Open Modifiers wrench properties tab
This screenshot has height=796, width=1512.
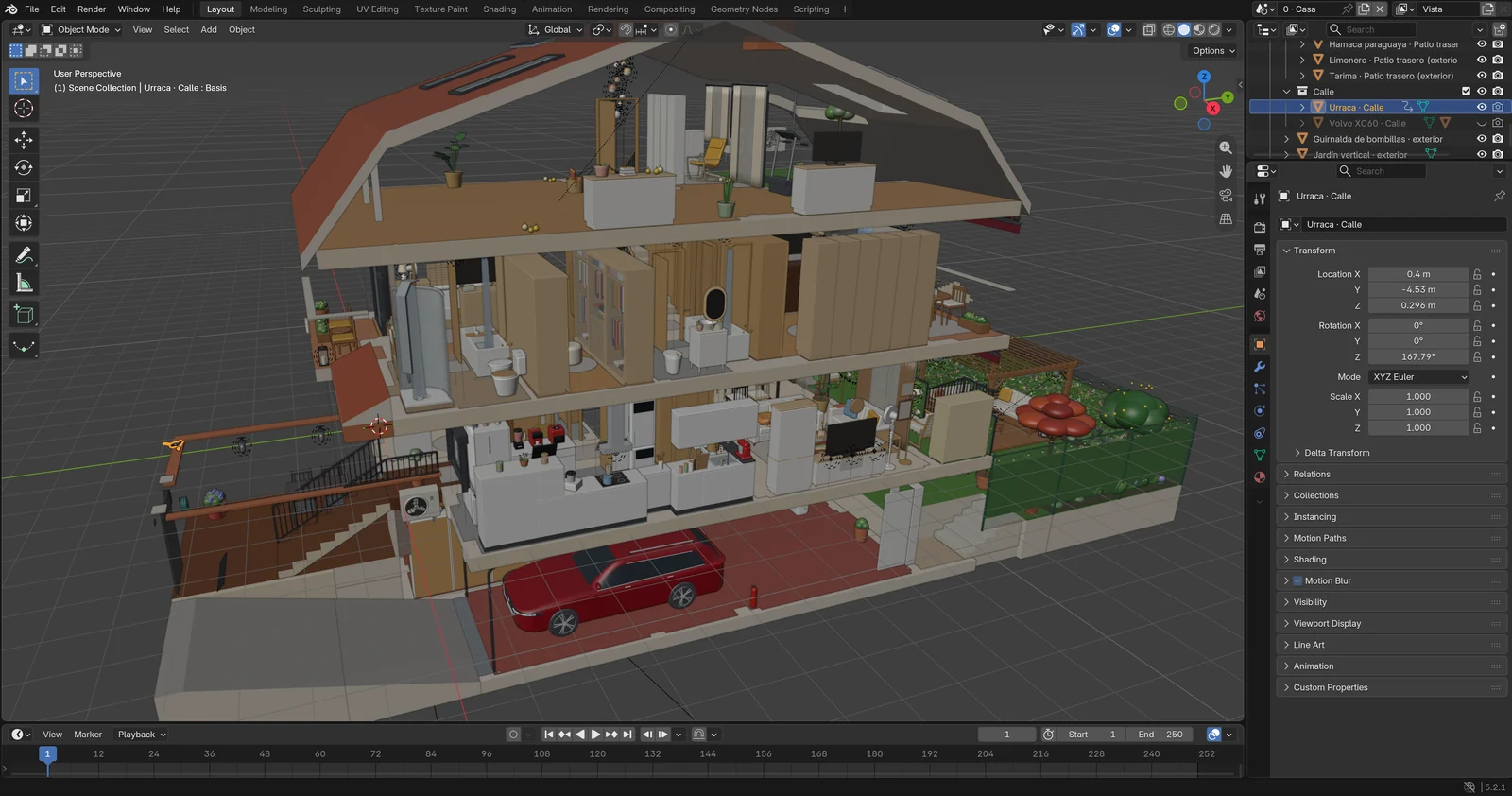coord(1260,367)
